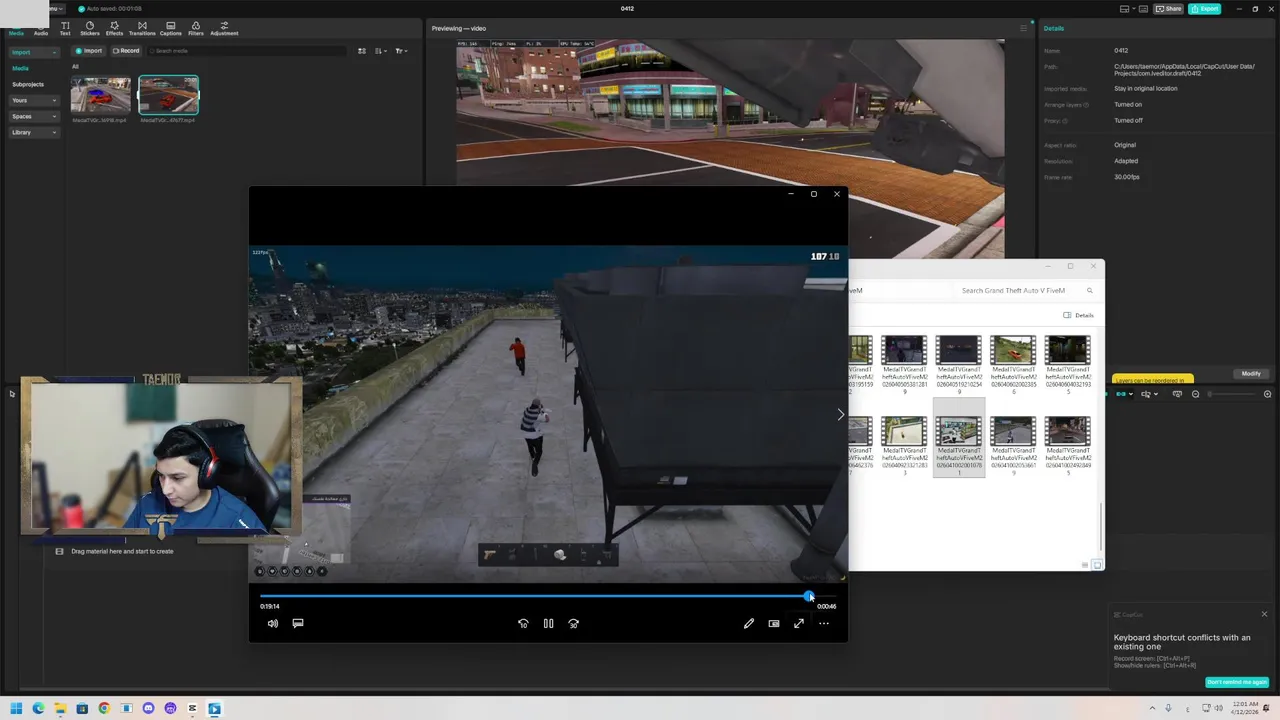The height and width of the screenshot is (720, 1280).
Task: Go to next video with right arrow
Action: pos(840,414)
